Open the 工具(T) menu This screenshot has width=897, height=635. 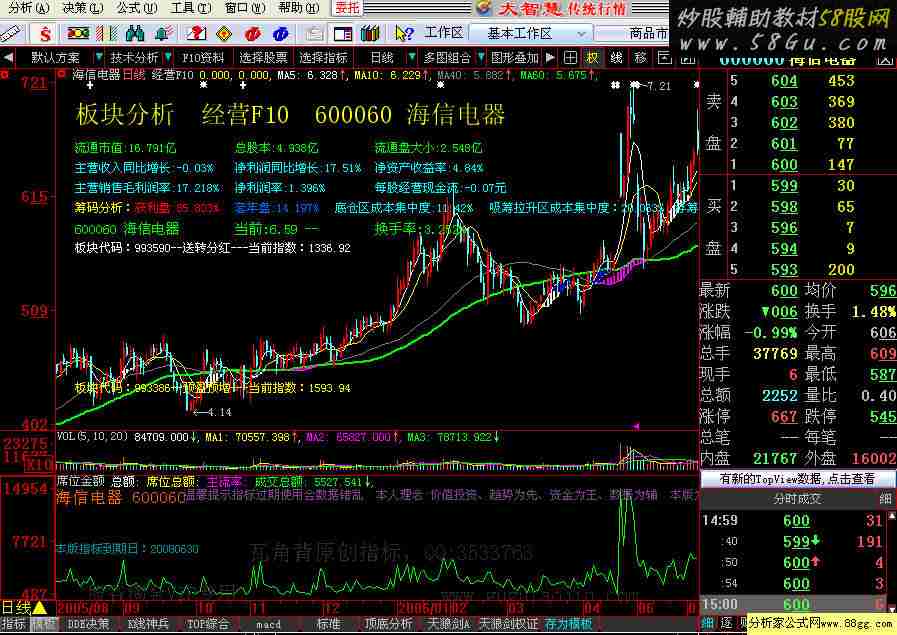[190, 8]
